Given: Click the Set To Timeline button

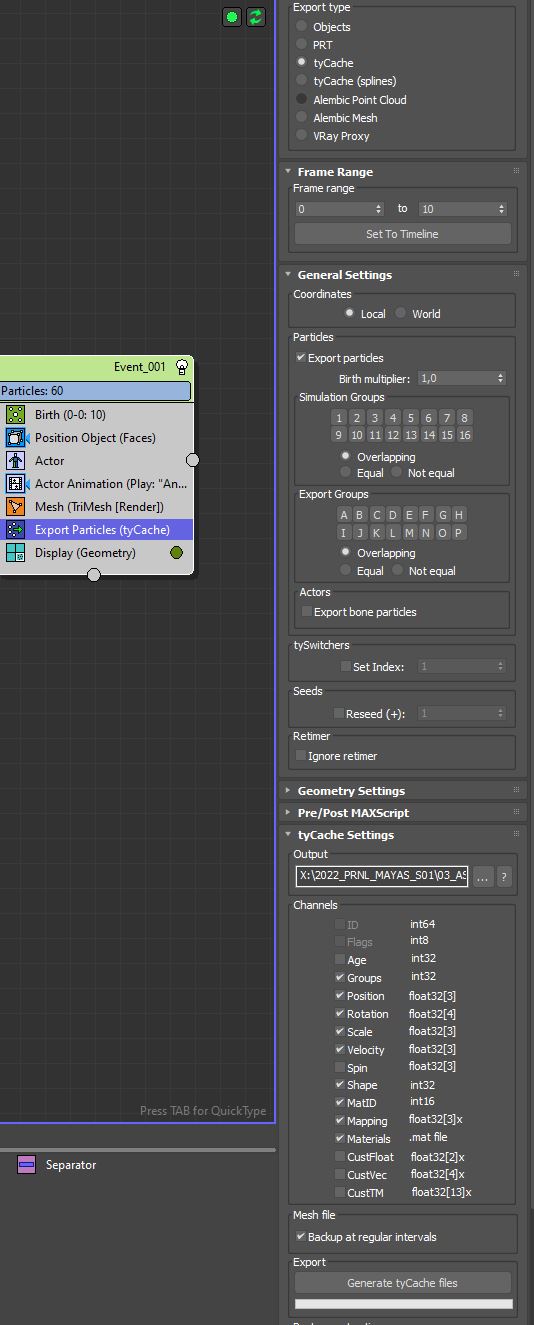Looking at the screenshot, I should coord(403,234).
